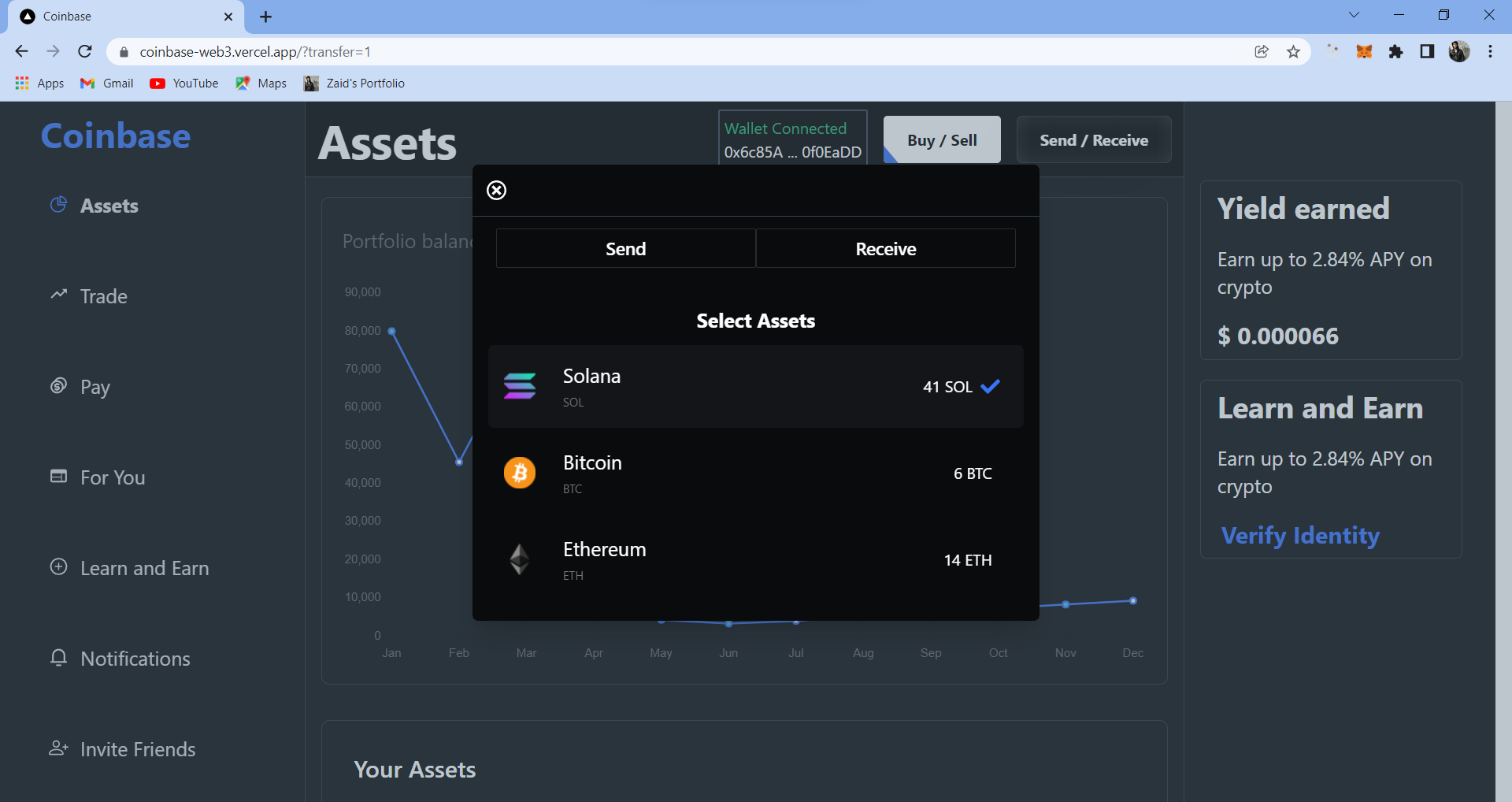Click the Bitcoin logo icon
The image size is (1512, 802).
click(x=520, y=473)
